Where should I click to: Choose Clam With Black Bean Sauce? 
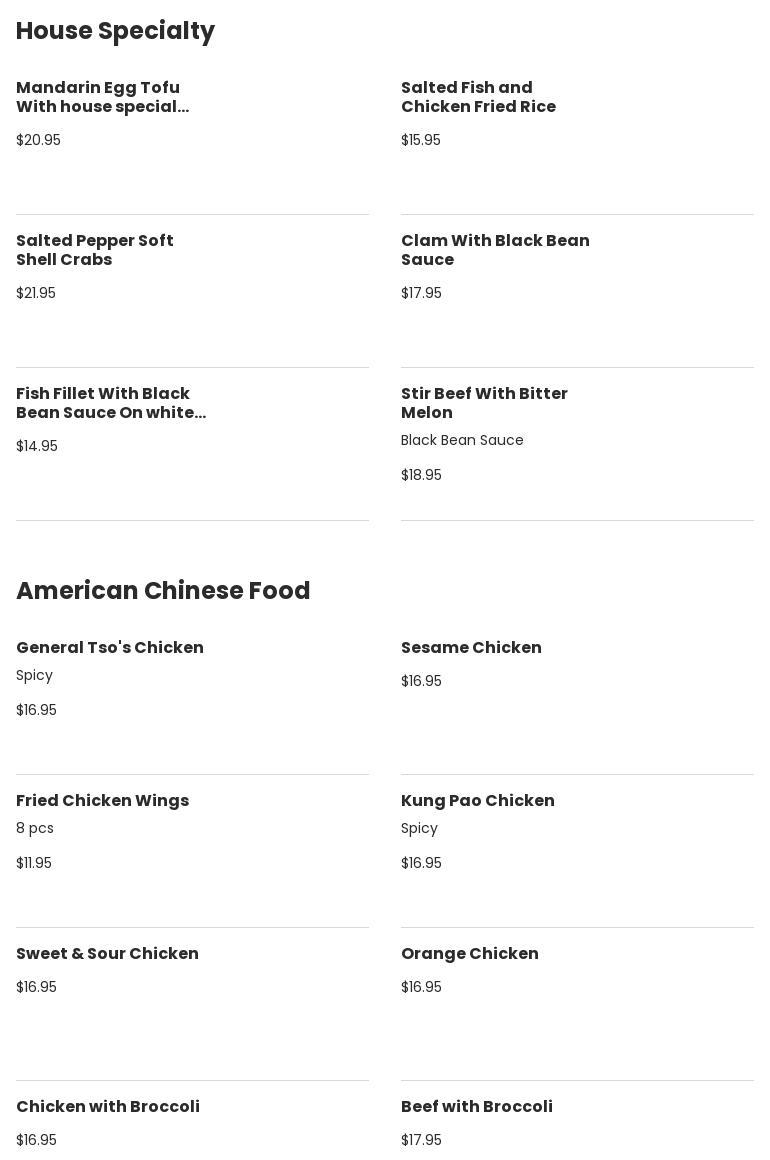coord(495,250)
